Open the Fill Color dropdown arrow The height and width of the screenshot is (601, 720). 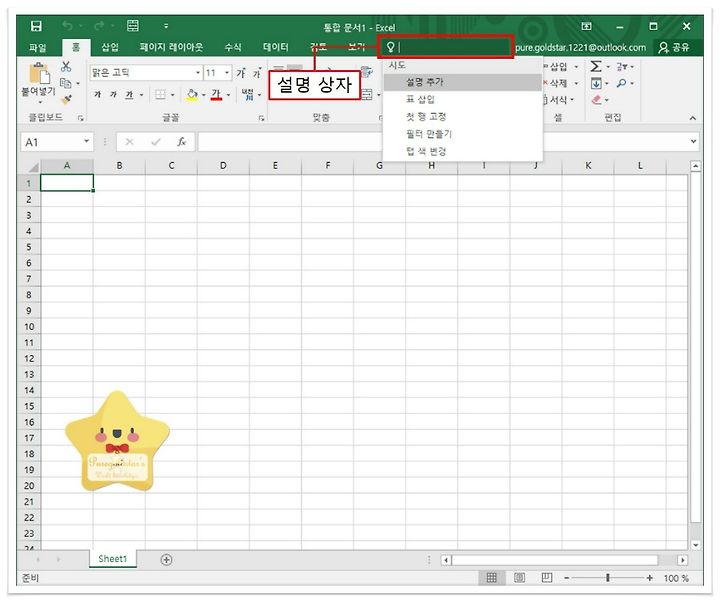[x=203, y=95]
